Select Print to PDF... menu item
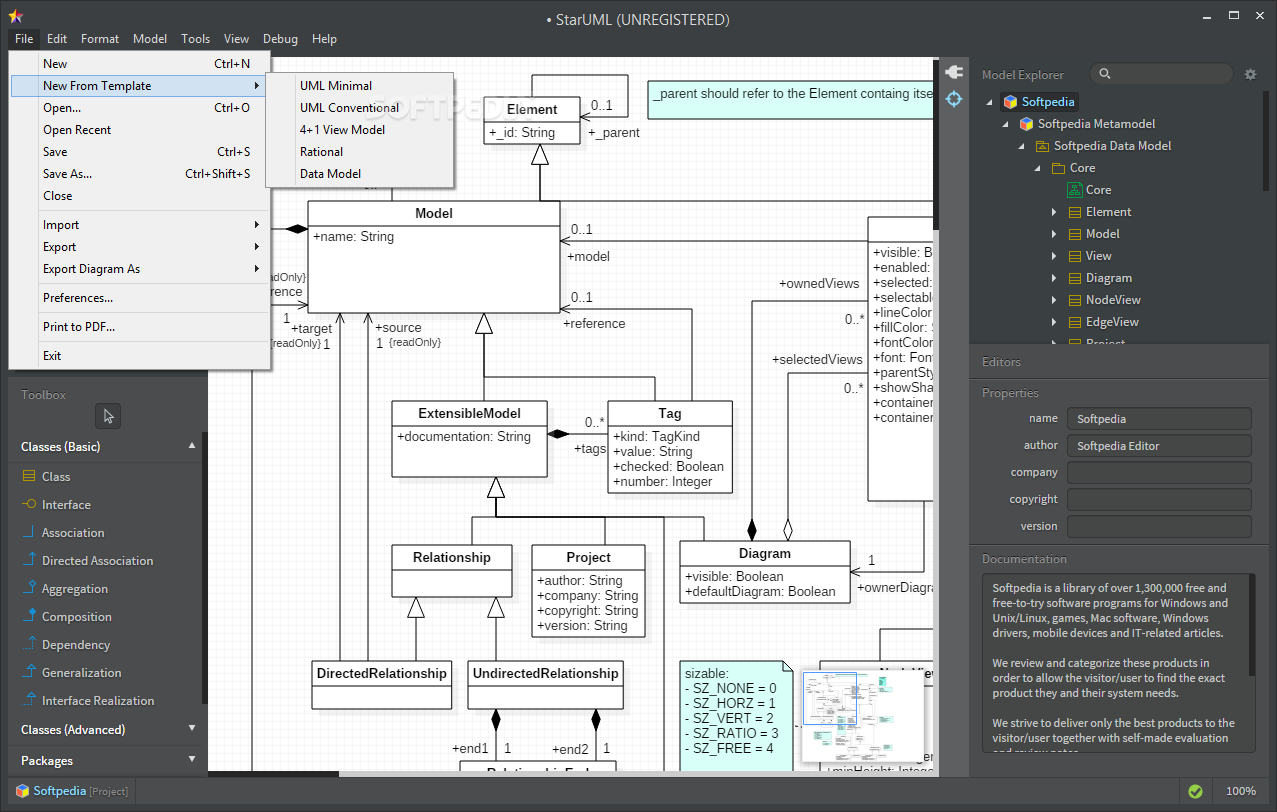The image size is (1277, 812). [140, 327]
